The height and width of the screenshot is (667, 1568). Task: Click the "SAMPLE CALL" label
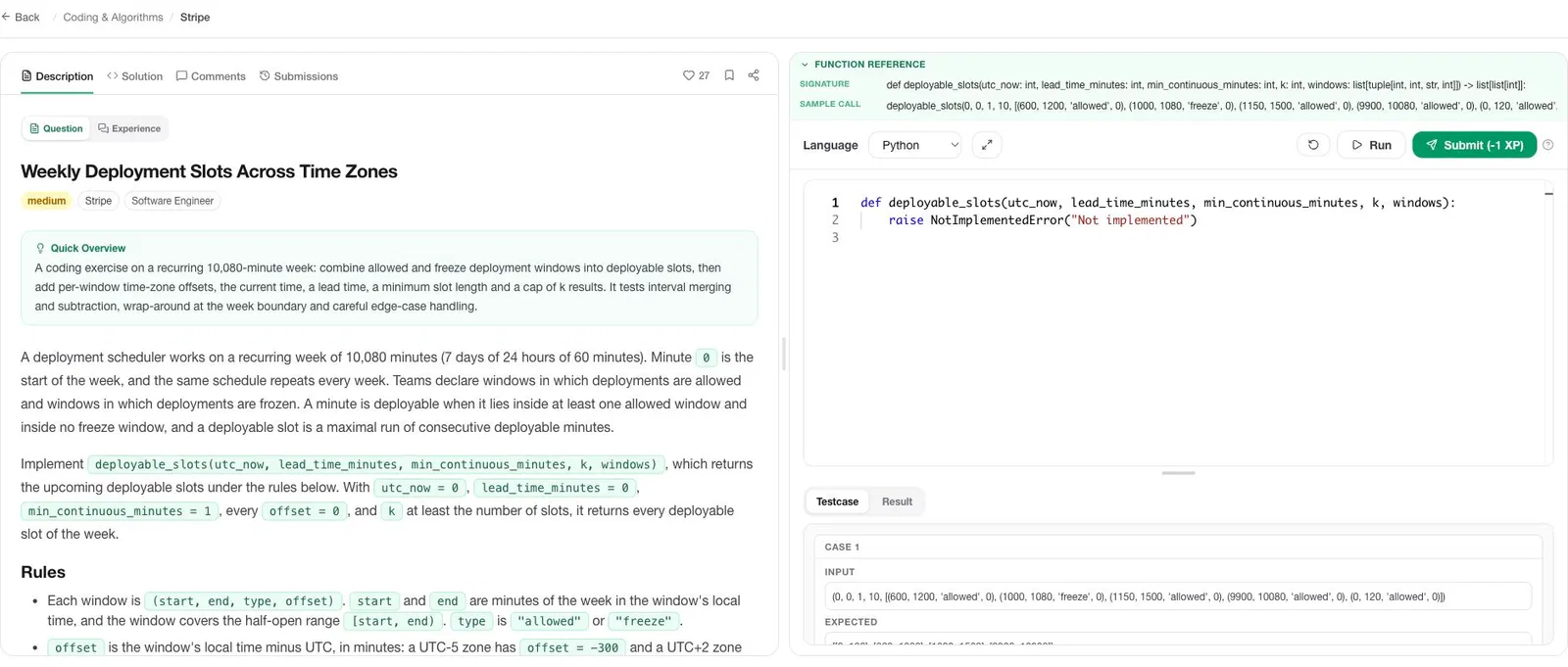(x=830, y=104)
